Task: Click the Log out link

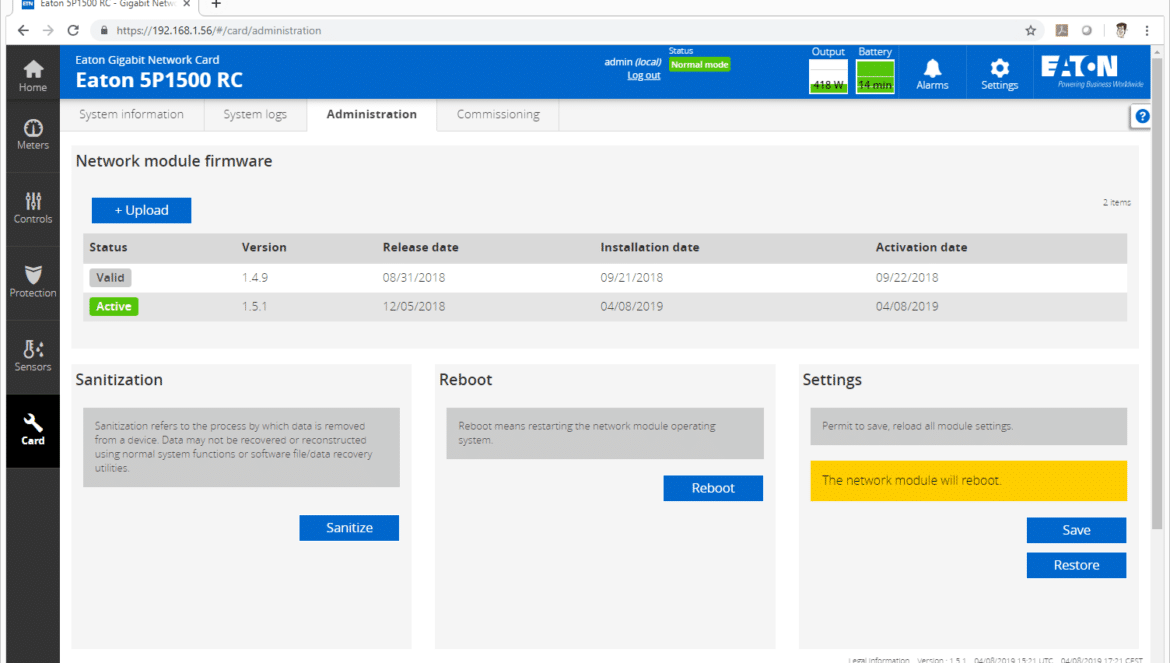Action: coord(643,75)
